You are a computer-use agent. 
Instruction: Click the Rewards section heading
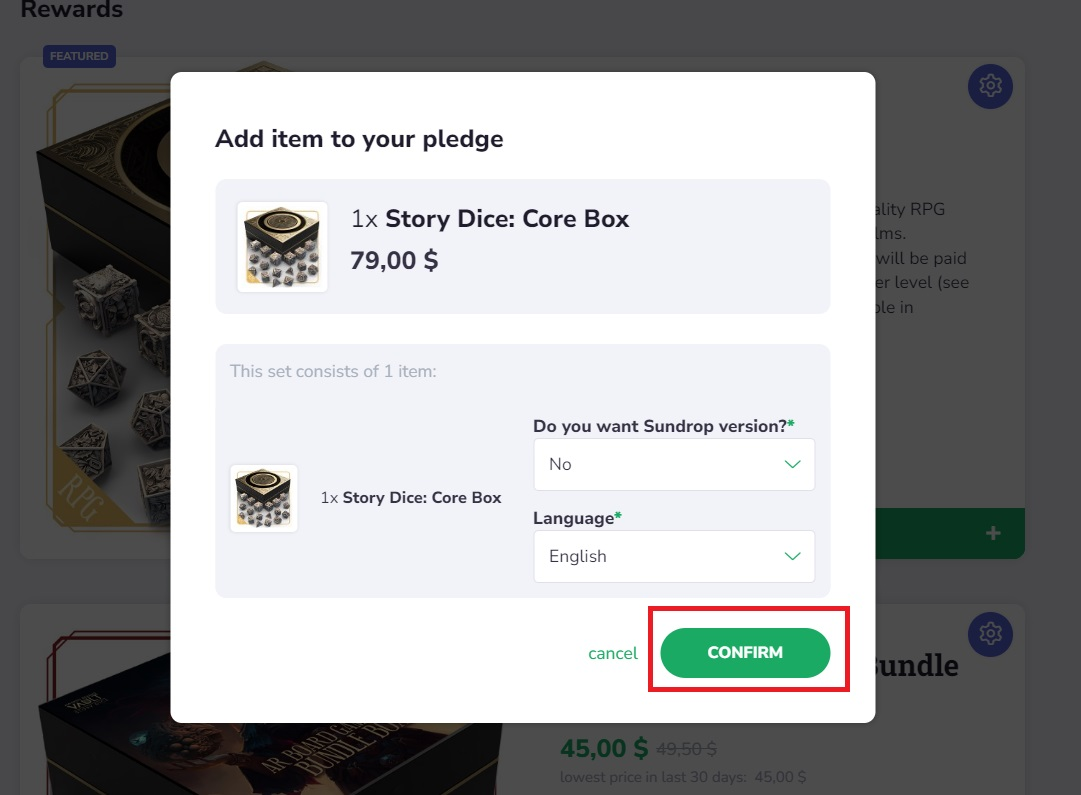pyautogui.click(x=71, y=10)
